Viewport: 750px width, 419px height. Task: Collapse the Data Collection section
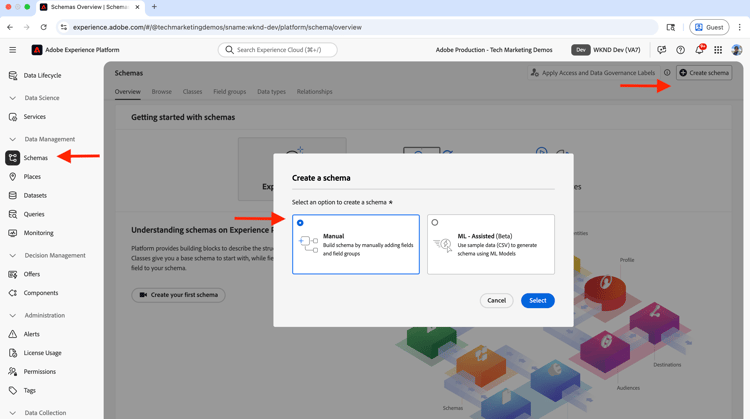pyautogui.click(x=12, y=413)
